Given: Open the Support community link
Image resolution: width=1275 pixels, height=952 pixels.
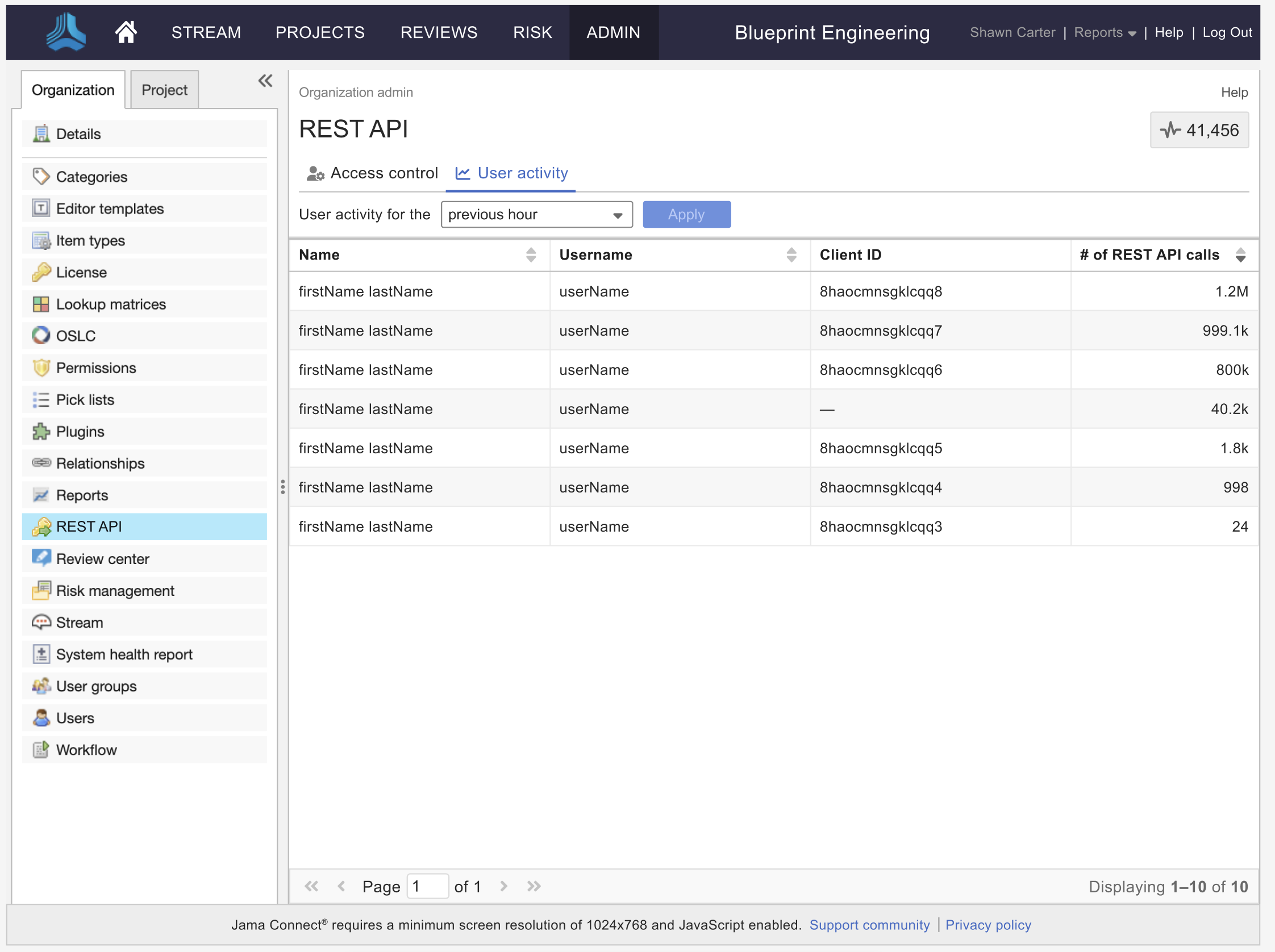Looking at the screenshot, I should tap(870, 924).
